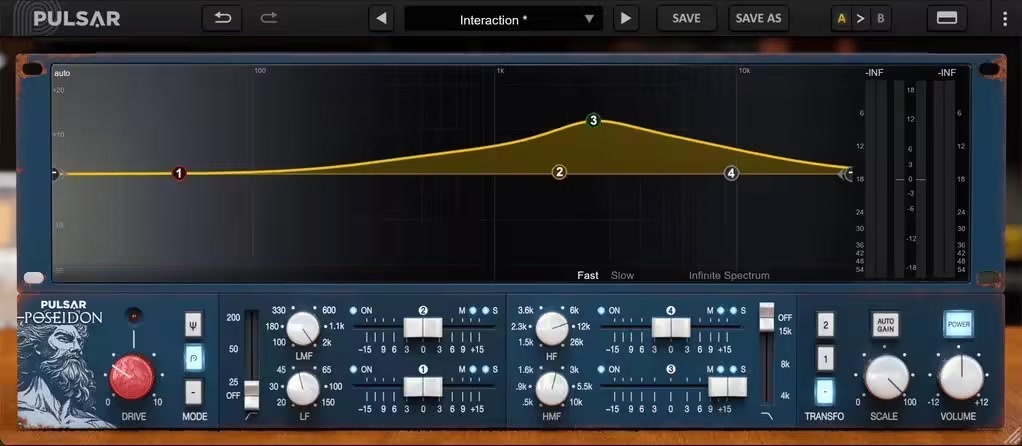Enable the POWER button

[x=959, y=324]
